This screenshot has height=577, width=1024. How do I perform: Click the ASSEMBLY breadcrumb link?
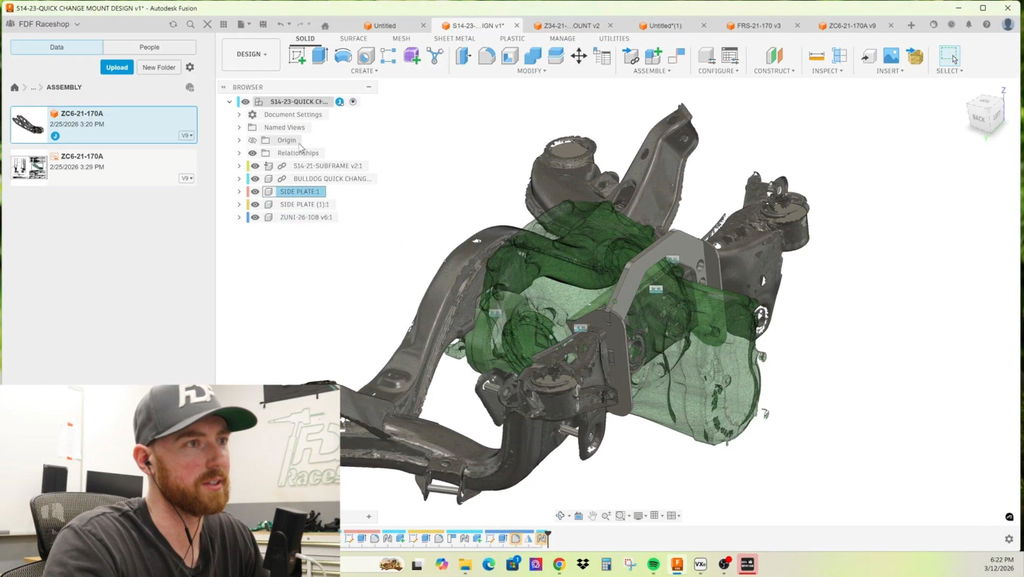point(64,87)
